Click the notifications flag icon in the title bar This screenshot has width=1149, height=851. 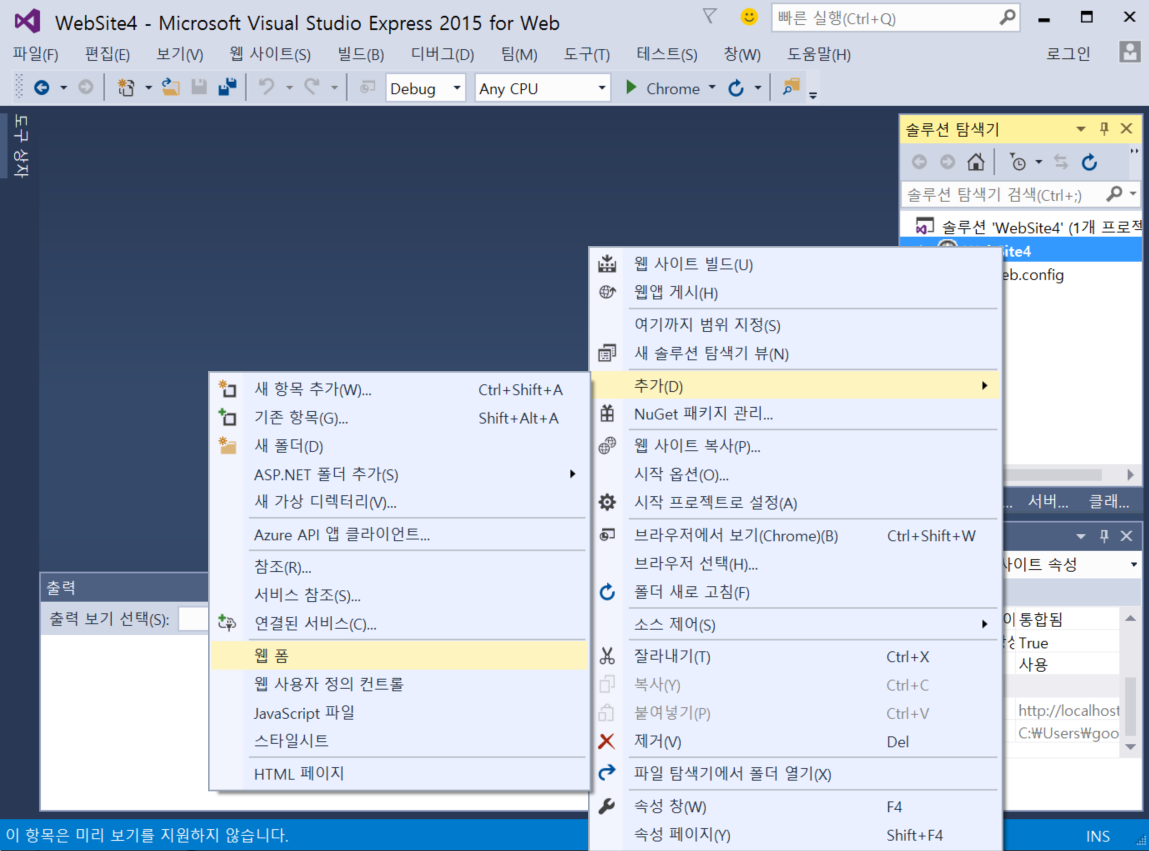(712, 17)
